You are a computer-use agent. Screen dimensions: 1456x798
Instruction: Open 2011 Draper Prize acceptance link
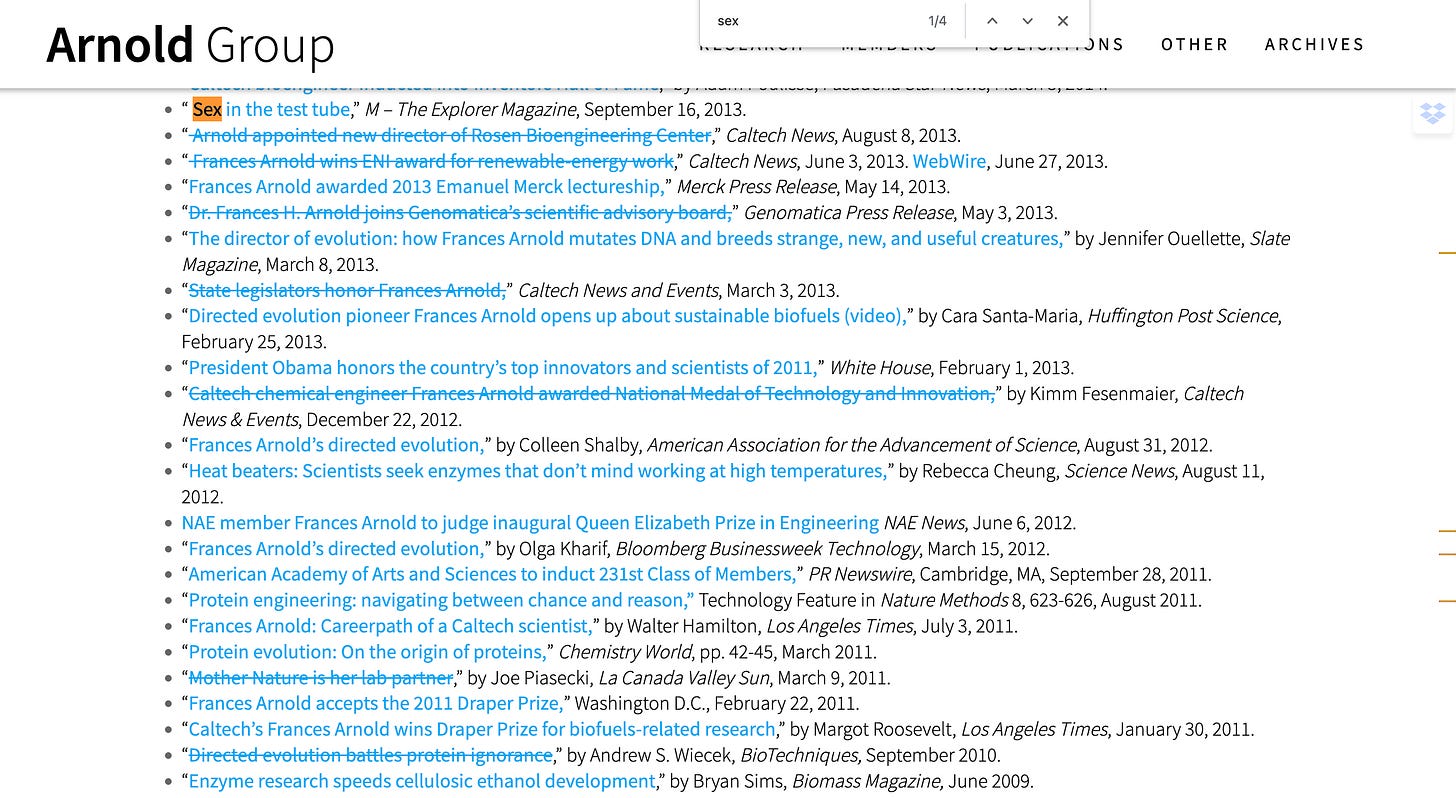click(x=377, y=704)
